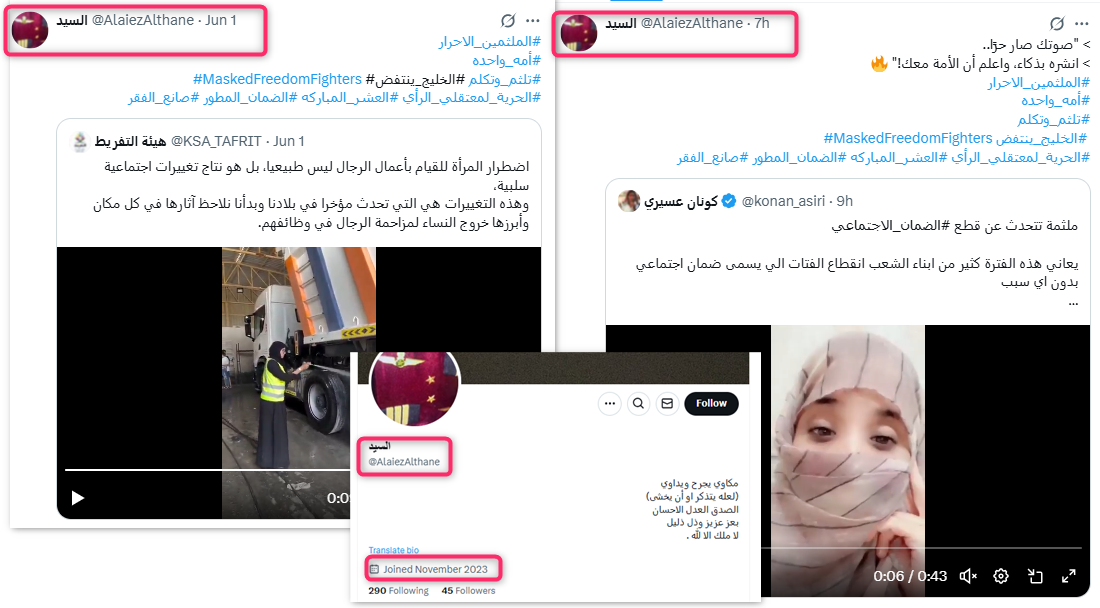
Task: Follow the @AlaiezAlthane account
Action: (x=711, y=403)
